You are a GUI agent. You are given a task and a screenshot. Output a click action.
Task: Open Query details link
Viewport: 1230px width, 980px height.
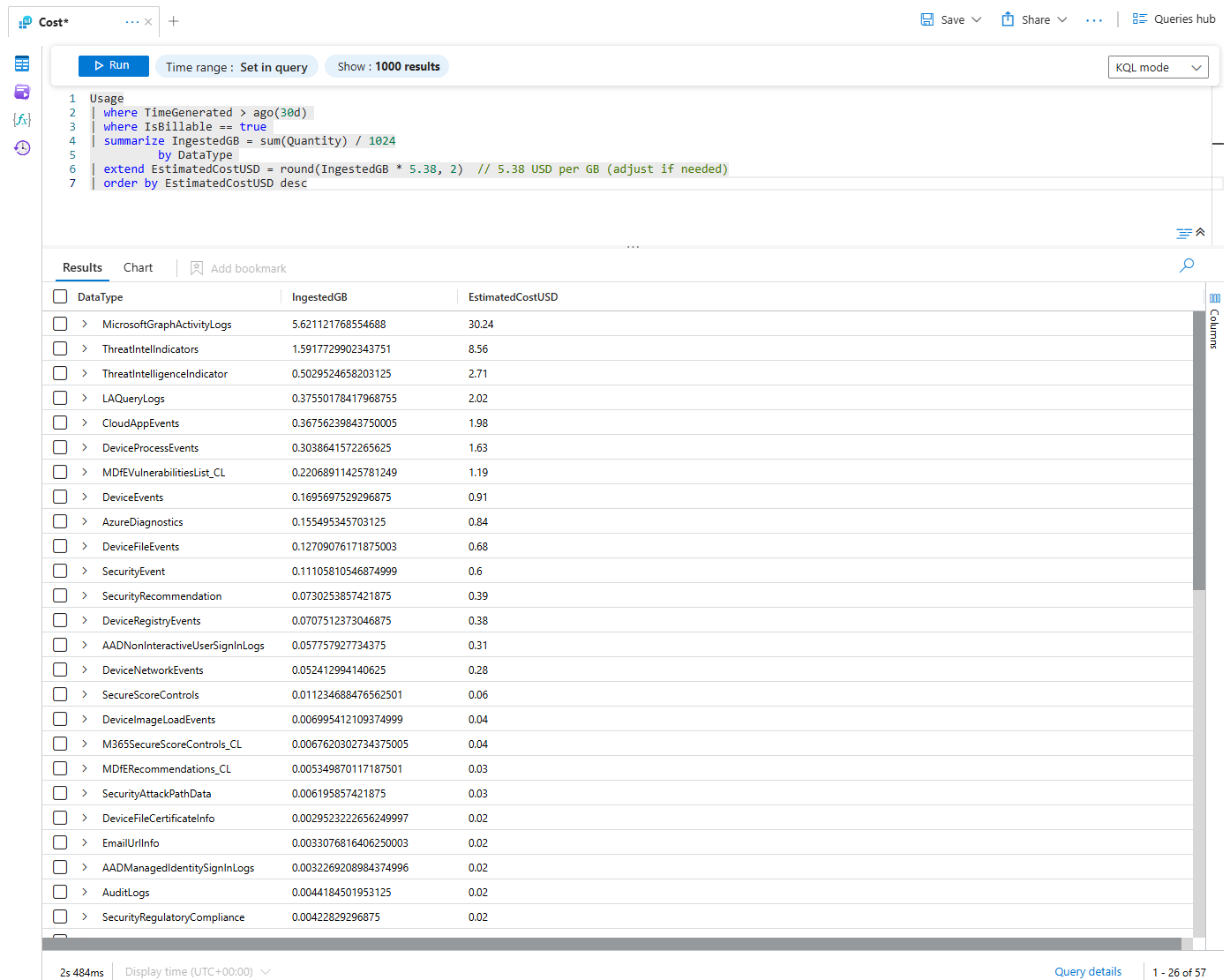click(1087, 970)
